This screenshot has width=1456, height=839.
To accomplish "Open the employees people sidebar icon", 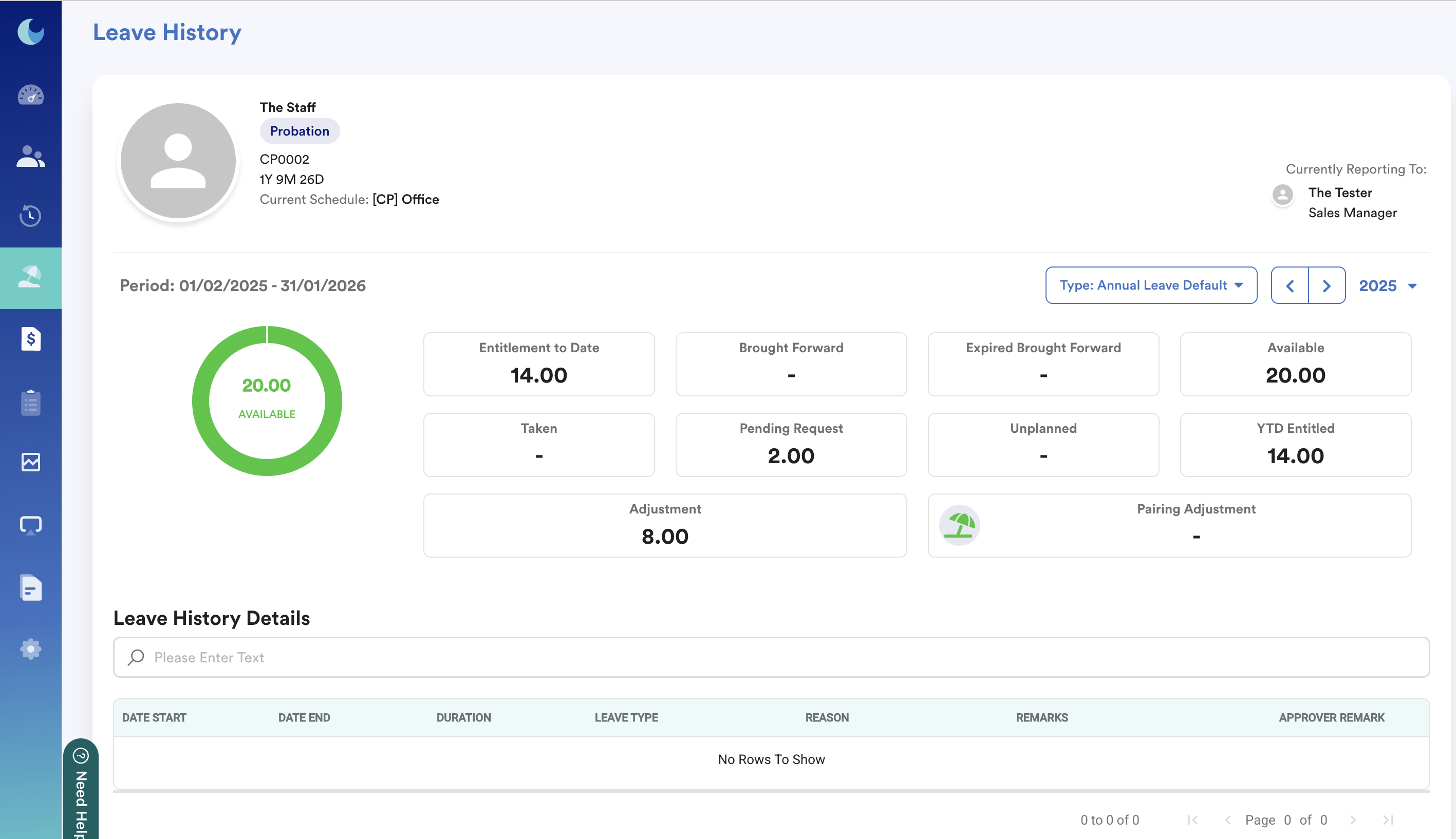I will (x=30, y=156).
